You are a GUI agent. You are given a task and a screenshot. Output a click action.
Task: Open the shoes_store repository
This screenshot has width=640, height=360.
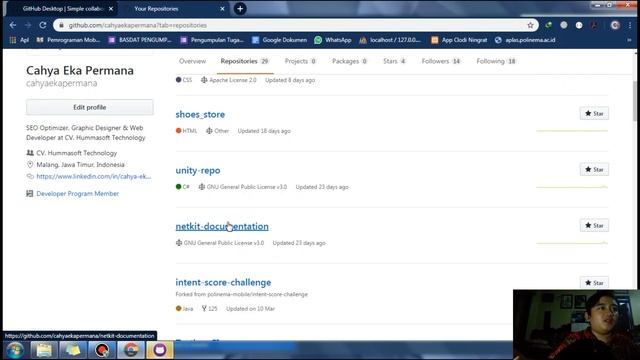200,114
